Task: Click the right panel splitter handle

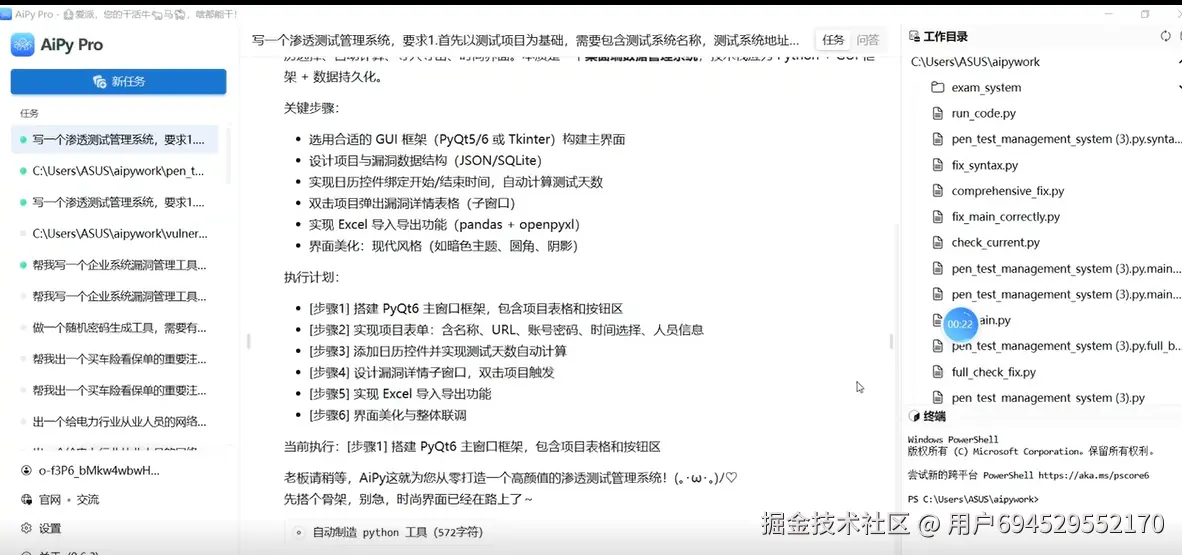Action: coord(890,341)
